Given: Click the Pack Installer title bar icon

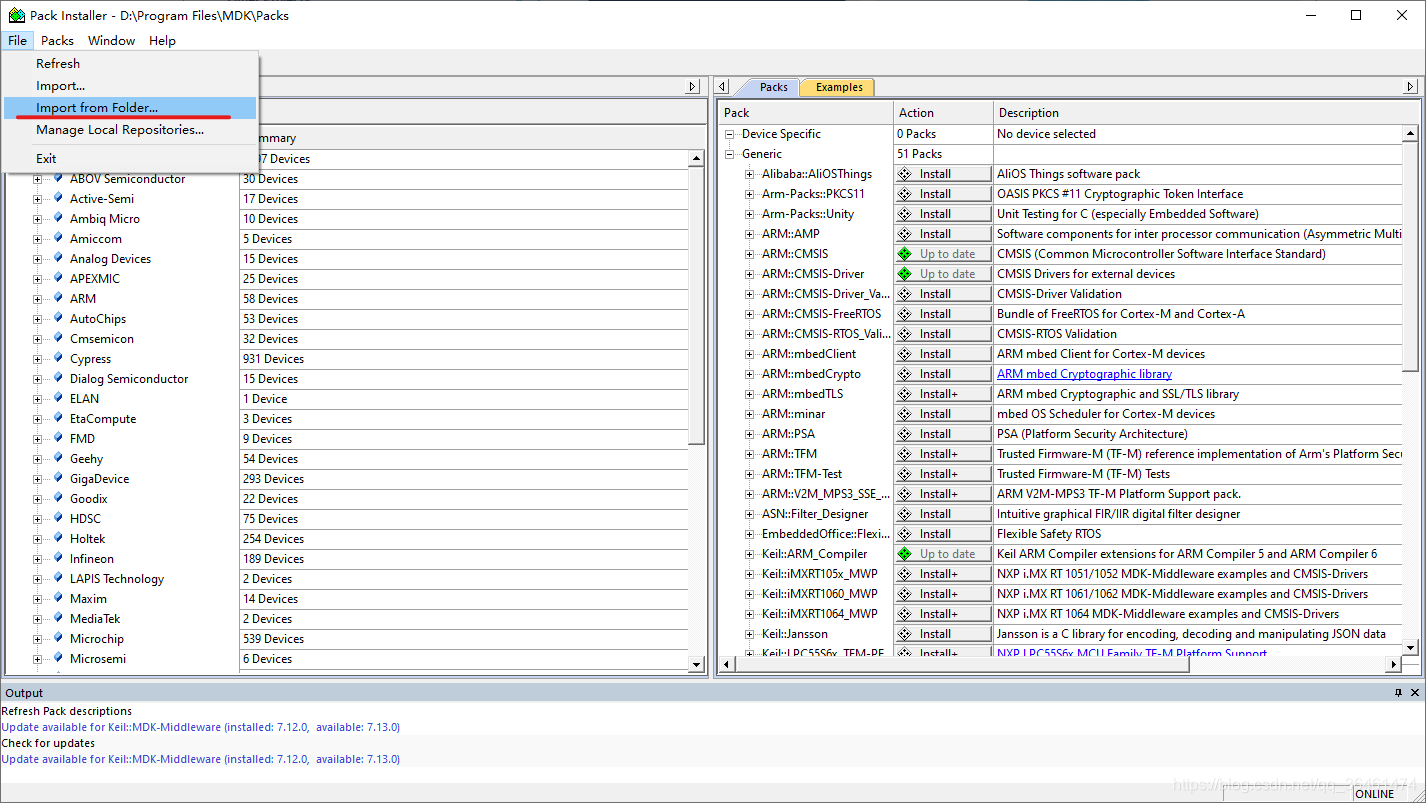Looking at the screenshot, I should pyautogui.click(x=17, y=15).
